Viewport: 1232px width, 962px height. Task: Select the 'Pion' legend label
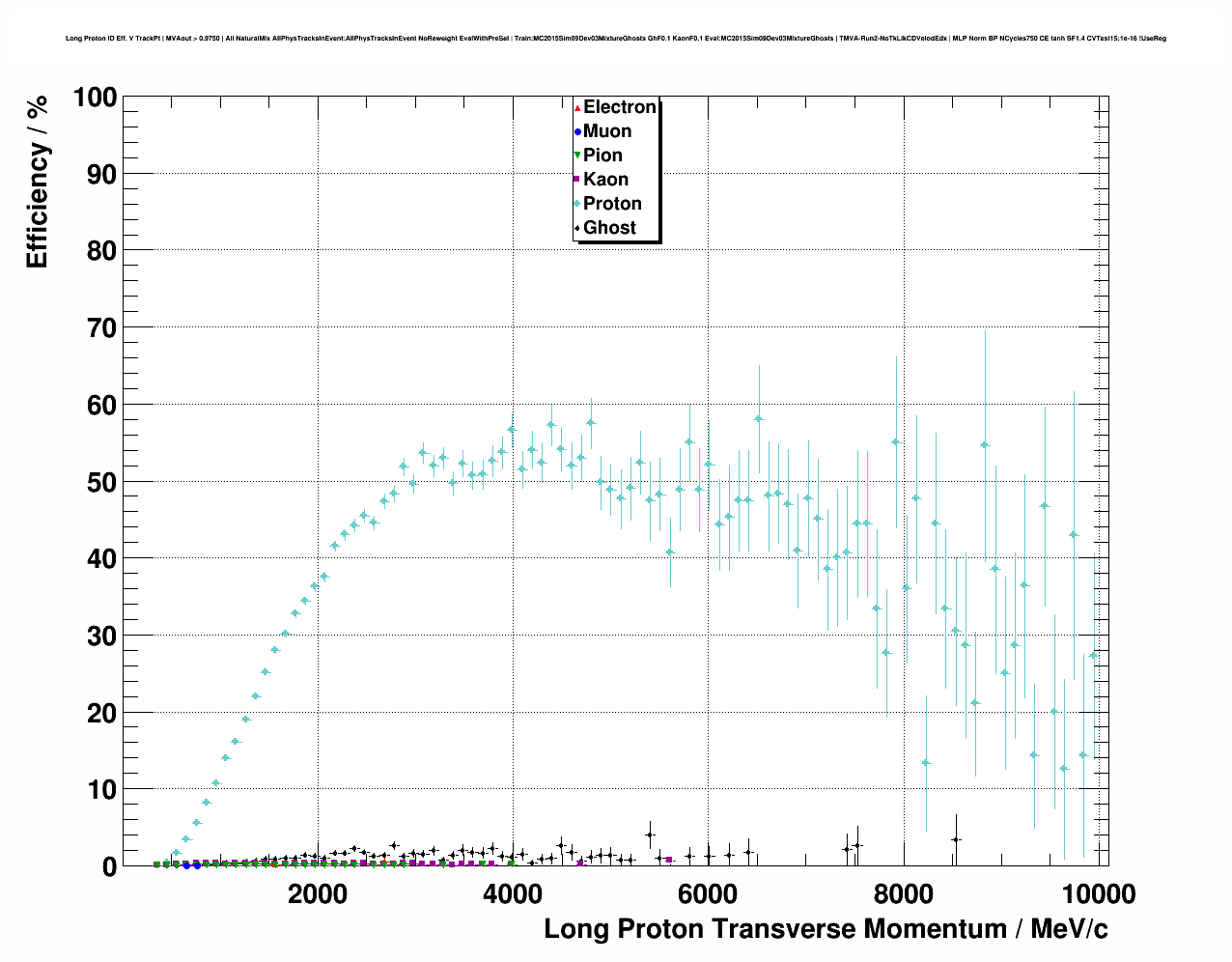click(x=603, y=156)
